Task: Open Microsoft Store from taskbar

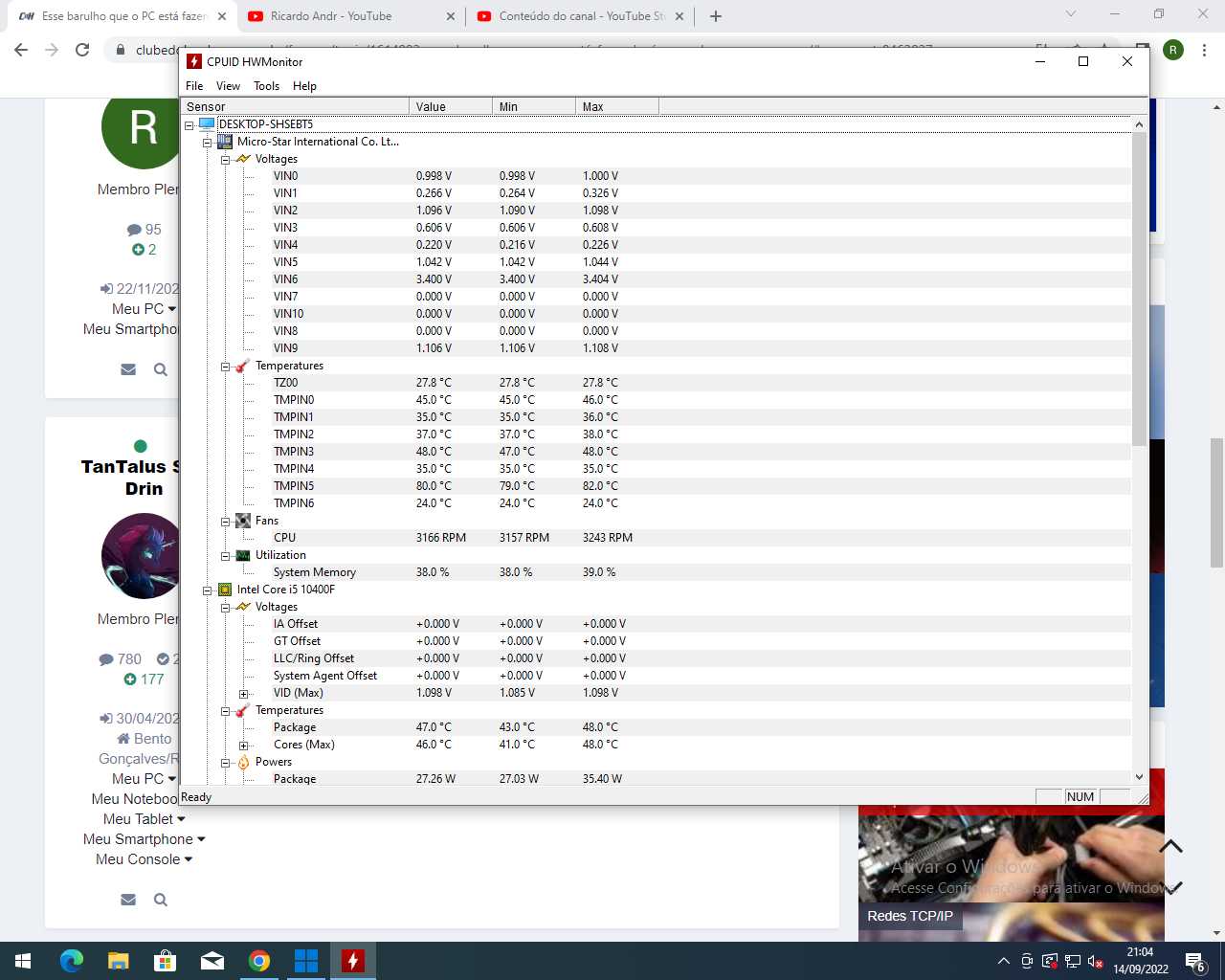Action: 165,961
